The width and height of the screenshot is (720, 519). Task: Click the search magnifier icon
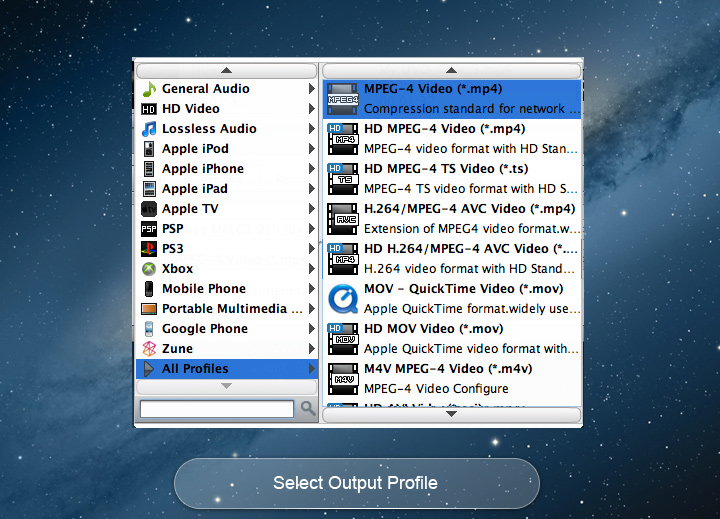(308, 408)
